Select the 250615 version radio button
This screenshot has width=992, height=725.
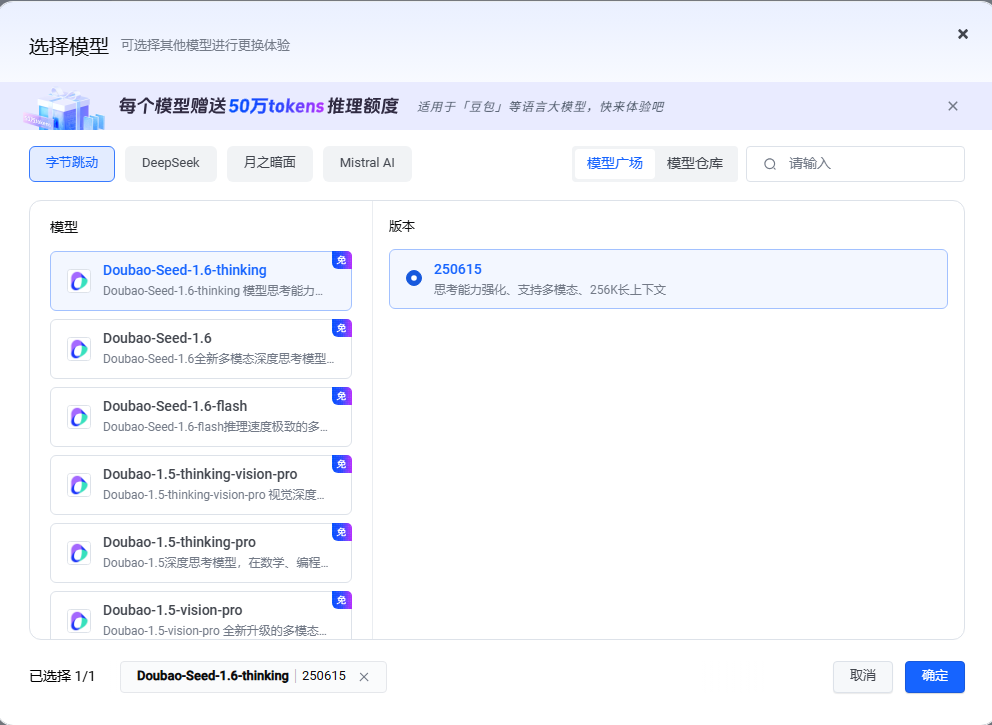(x=414, y=278)
